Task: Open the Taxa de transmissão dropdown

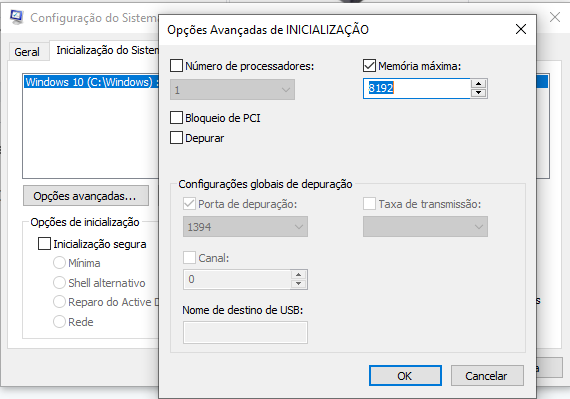Action: 425,227
